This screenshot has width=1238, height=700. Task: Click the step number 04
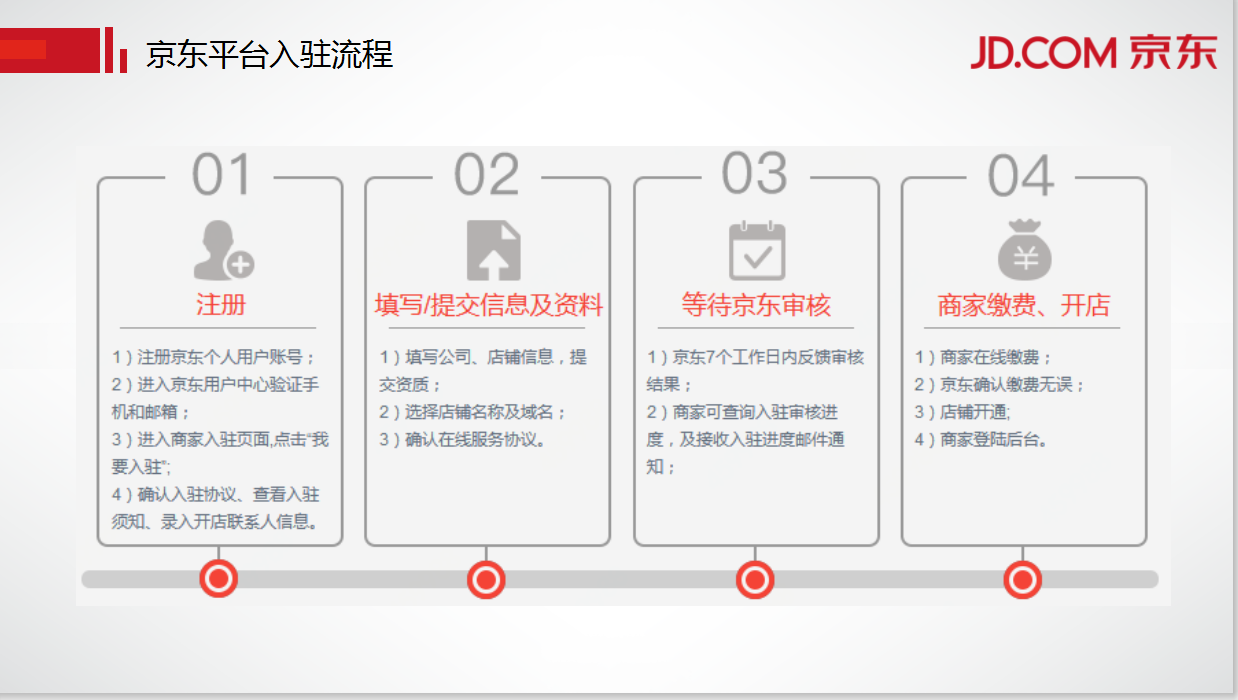(x=1021, y=176)
